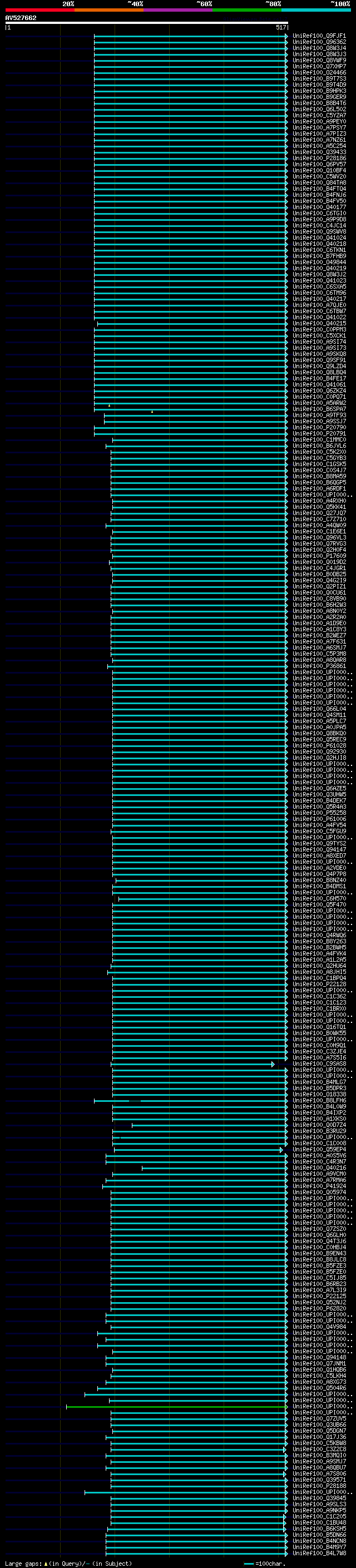Select hit label UniRef100_C1C205

click(319, 1516)
